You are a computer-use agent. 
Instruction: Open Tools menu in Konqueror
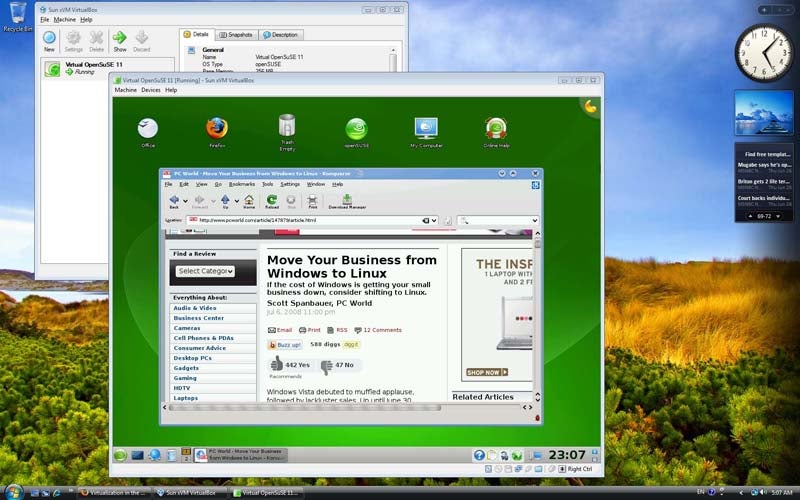point(267,184)
